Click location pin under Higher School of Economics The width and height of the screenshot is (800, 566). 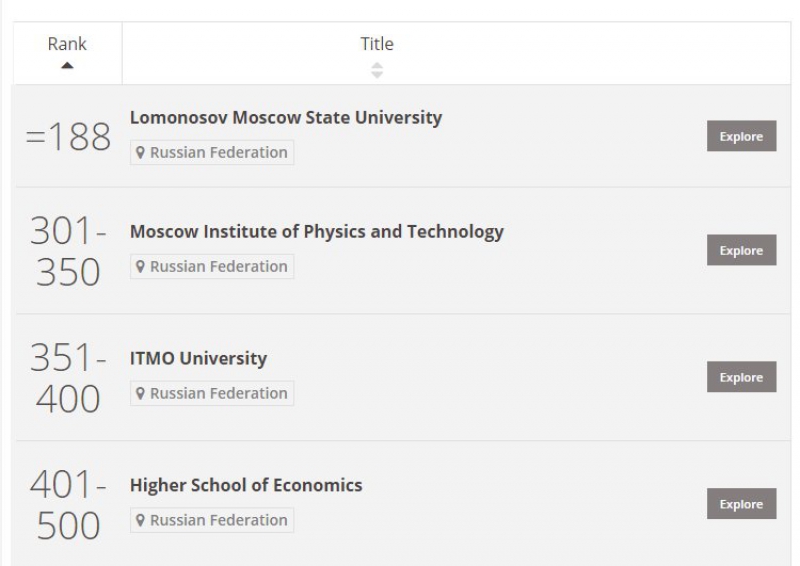coord(141,521)
